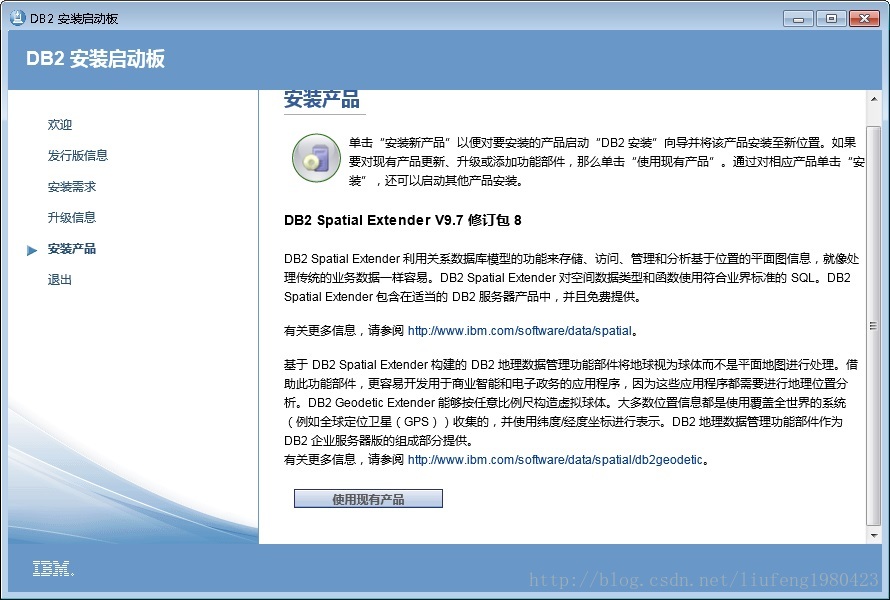This screenshot has height=600, width=890.
Task: Open the 欢迎 page in sidebar
Action: click(x=60, y=124)
